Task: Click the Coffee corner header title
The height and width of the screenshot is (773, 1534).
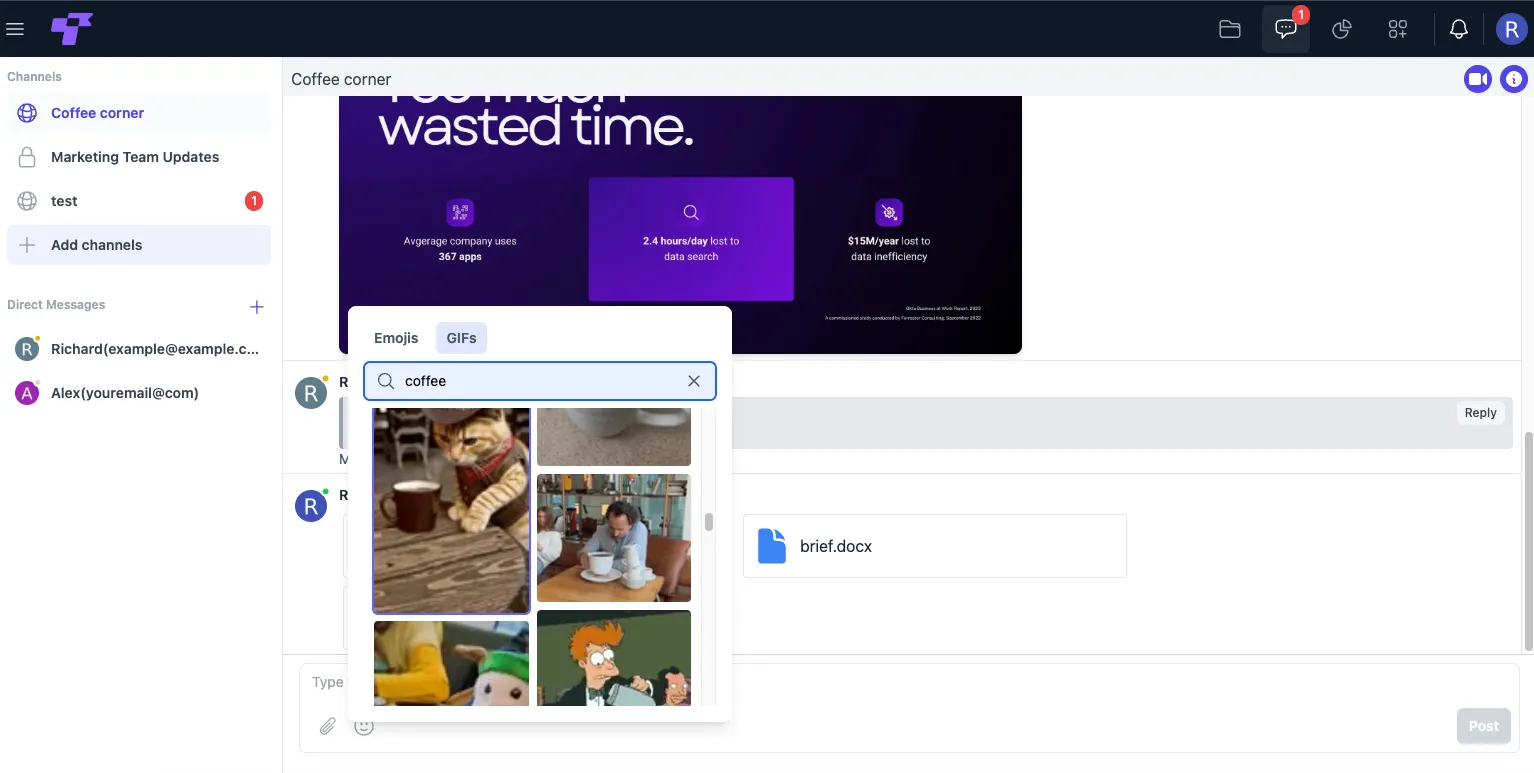Action: pyautogui.click(x=341, y=79)
